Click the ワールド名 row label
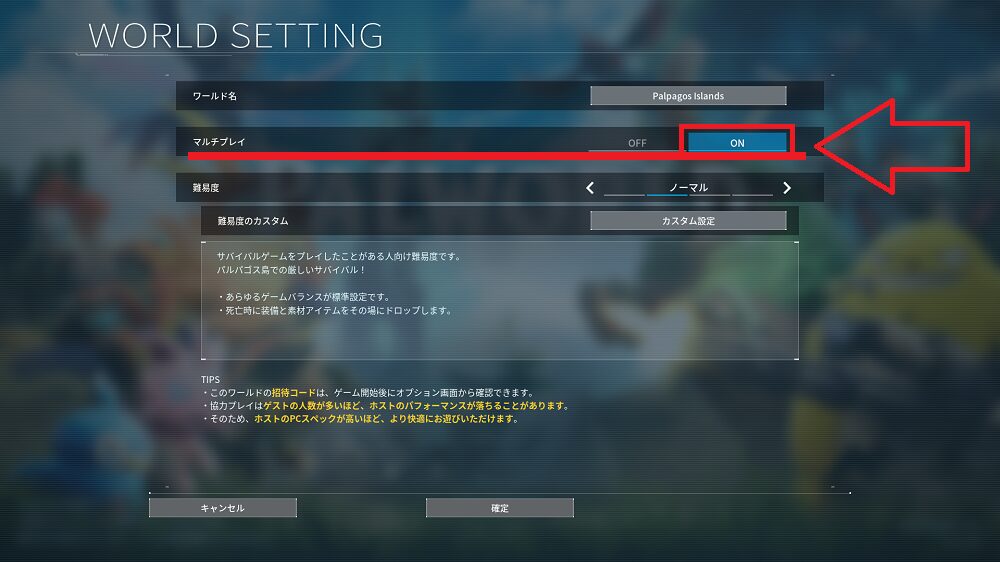Image resolution: width=1000 pixels, height=562 pixels. pos(214,96)
